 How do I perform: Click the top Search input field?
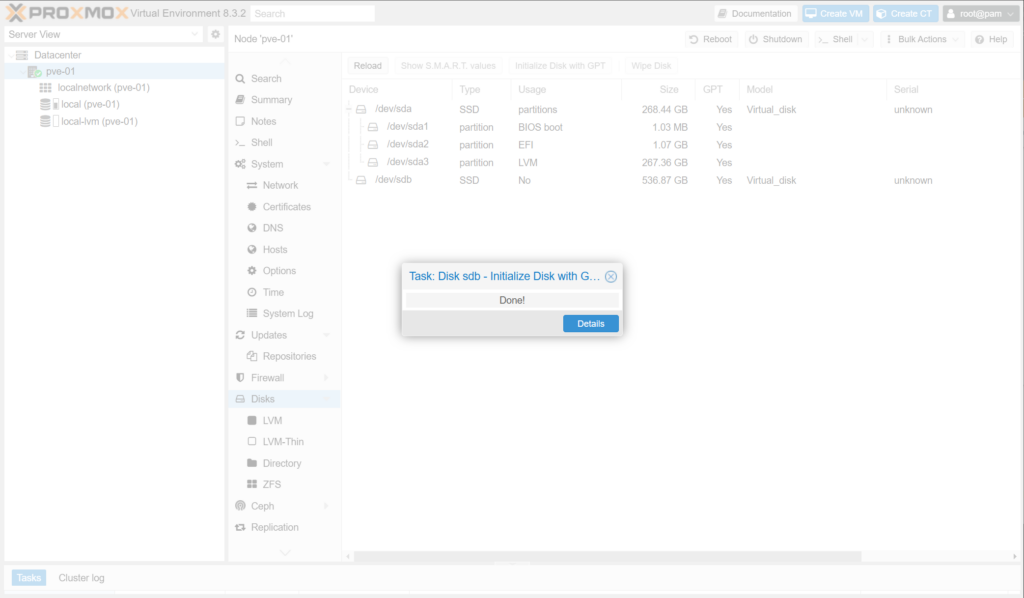312,14
